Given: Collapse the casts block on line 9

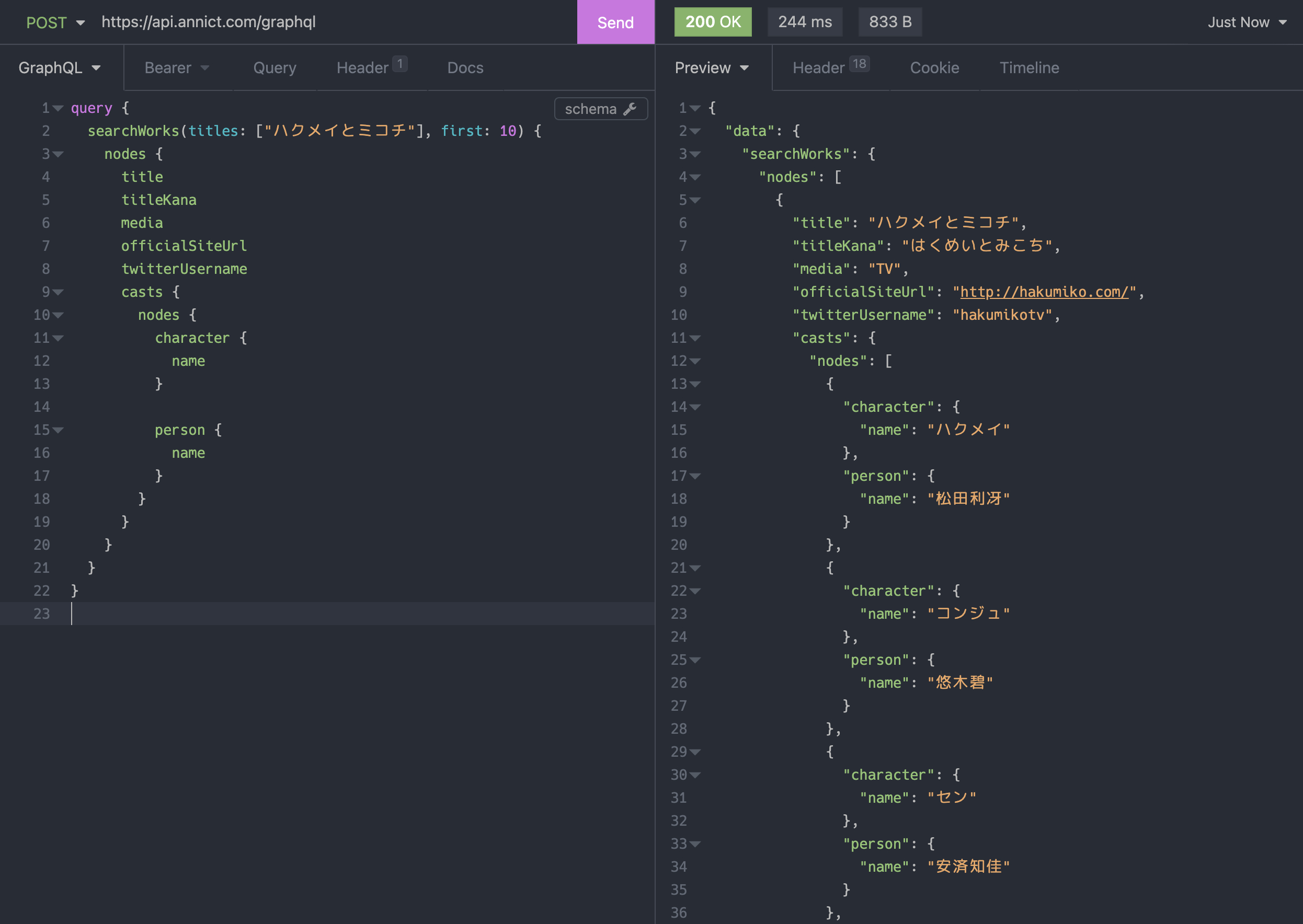Looking at the screenshot, I should point(58,292).
